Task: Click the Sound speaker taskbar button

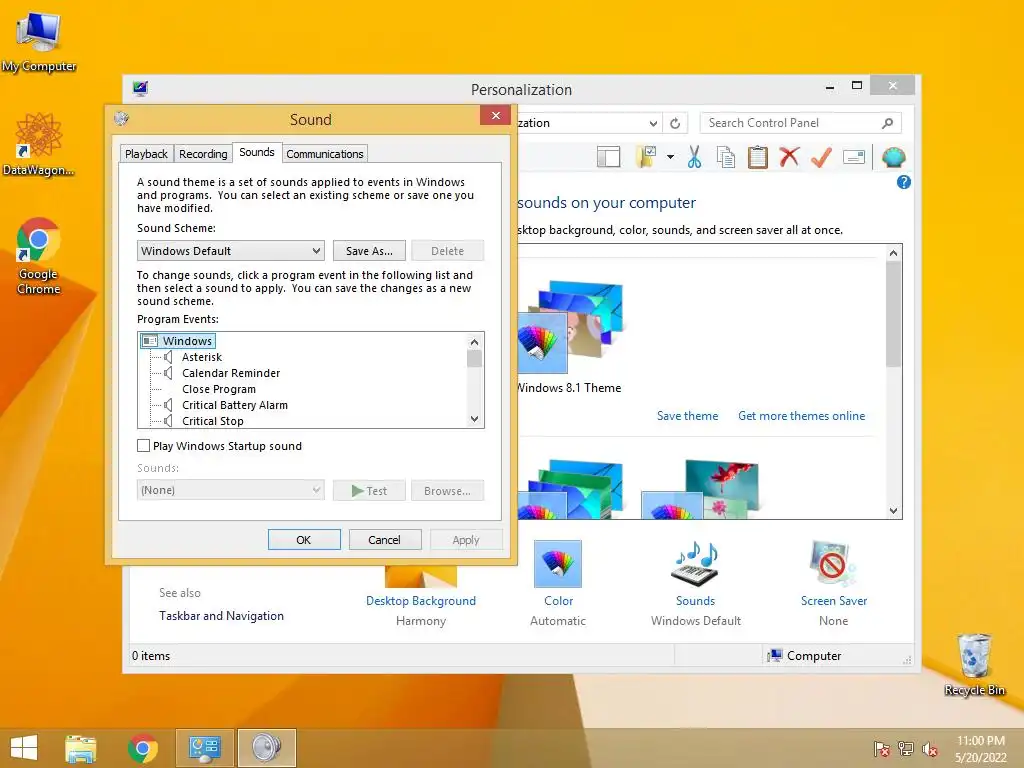Action: point(266,748)
